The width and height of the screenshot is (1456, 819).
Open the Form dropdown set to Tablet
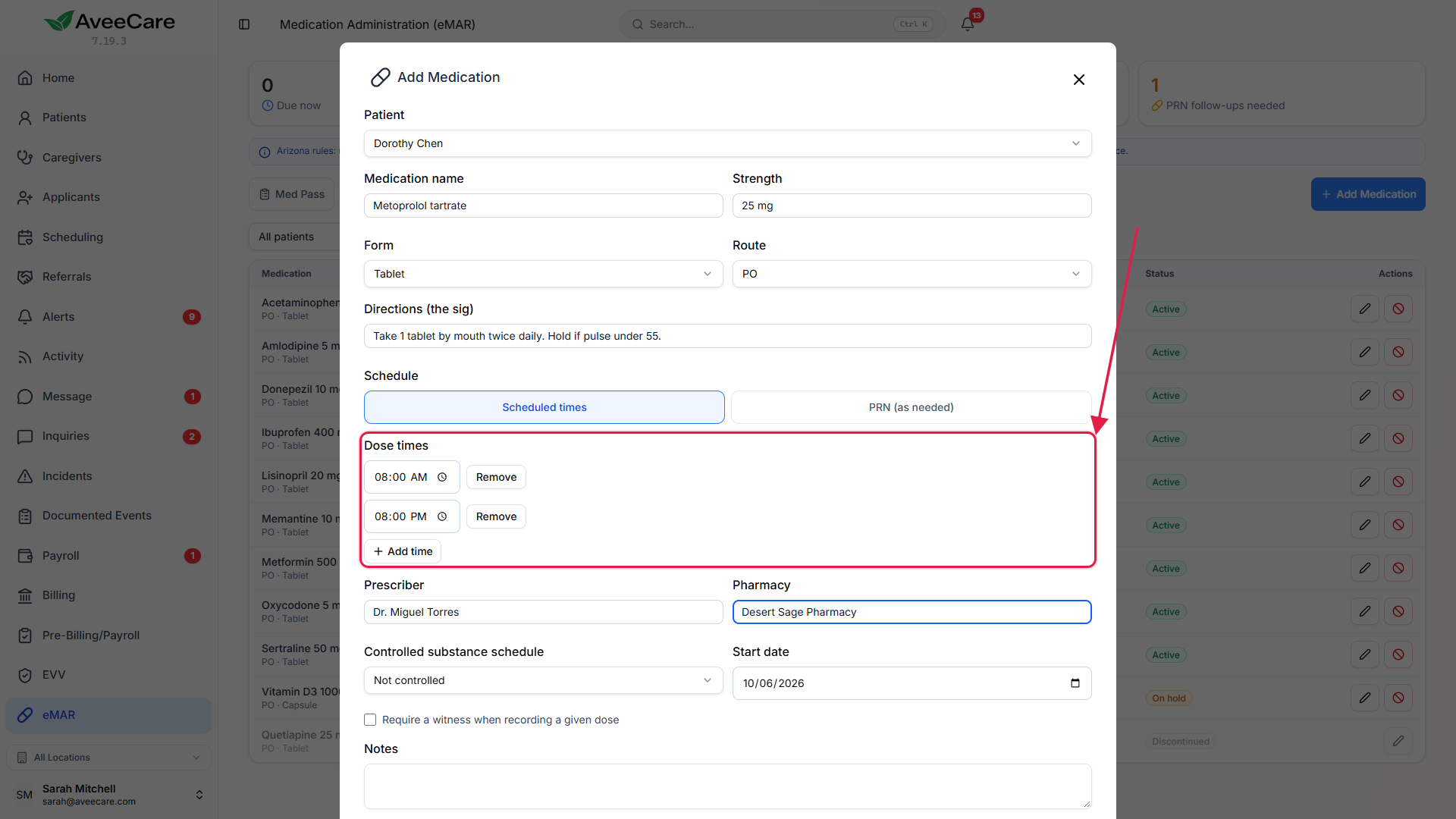click(x=544, y=274)
